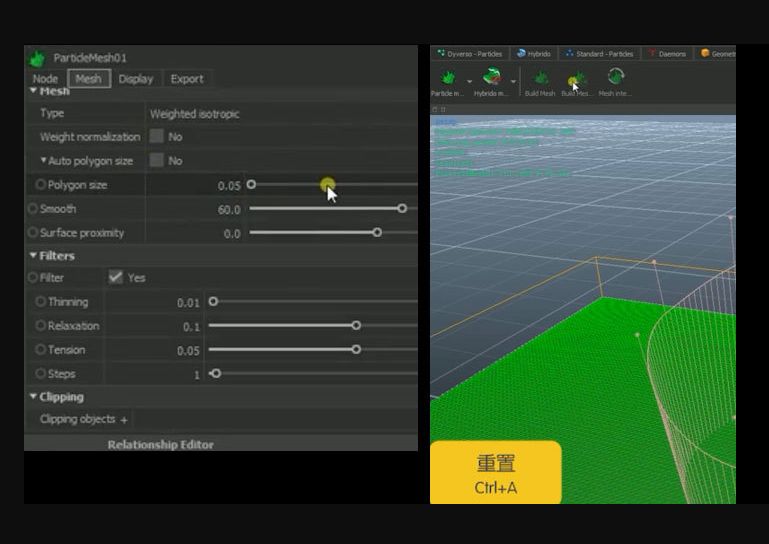Open the Hybrido mesh dropdown arrow

pos(513,81)
